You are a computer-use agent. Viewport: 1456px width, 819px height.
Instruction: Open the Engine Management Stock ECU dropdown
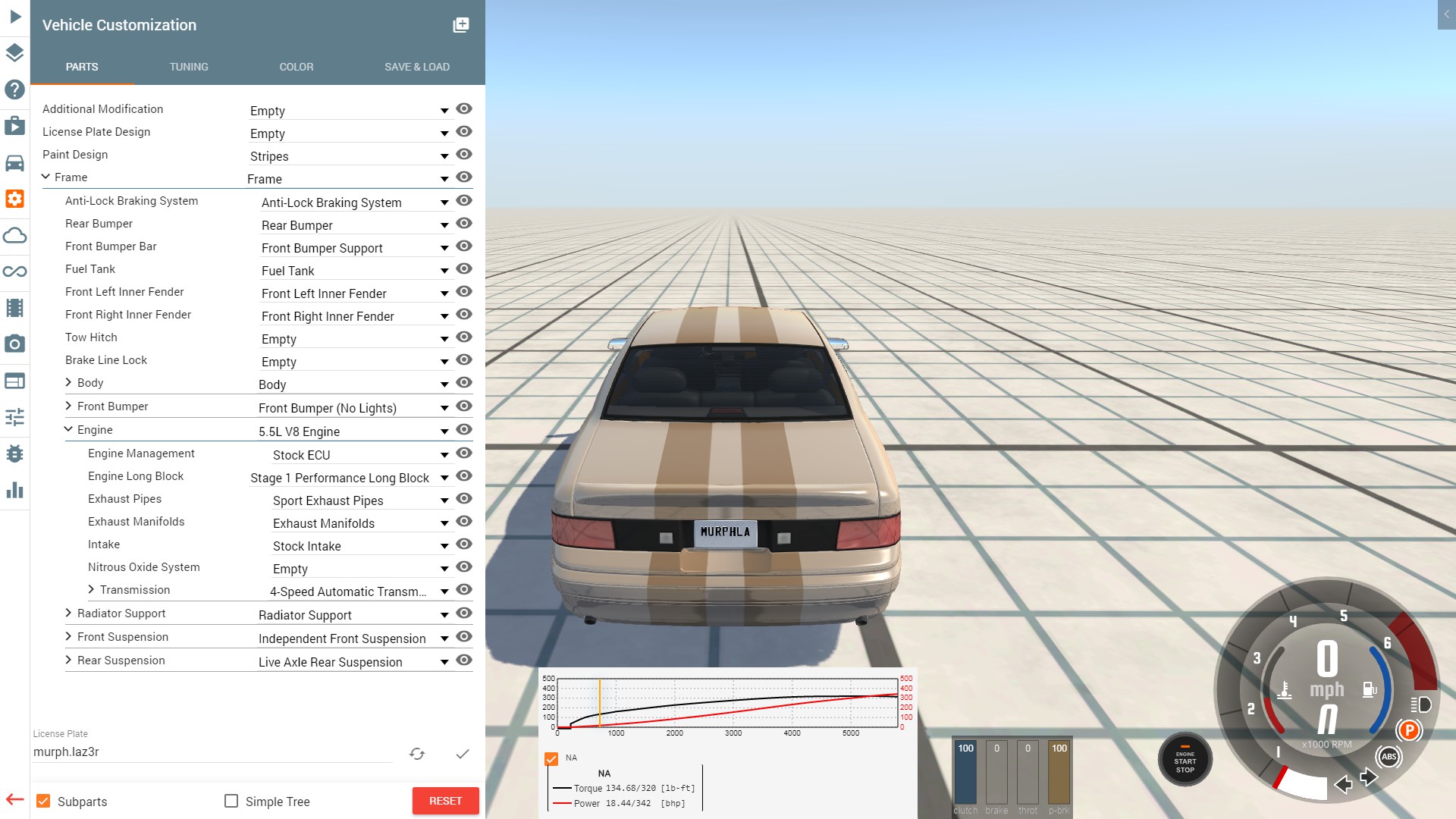pos(361,455)
